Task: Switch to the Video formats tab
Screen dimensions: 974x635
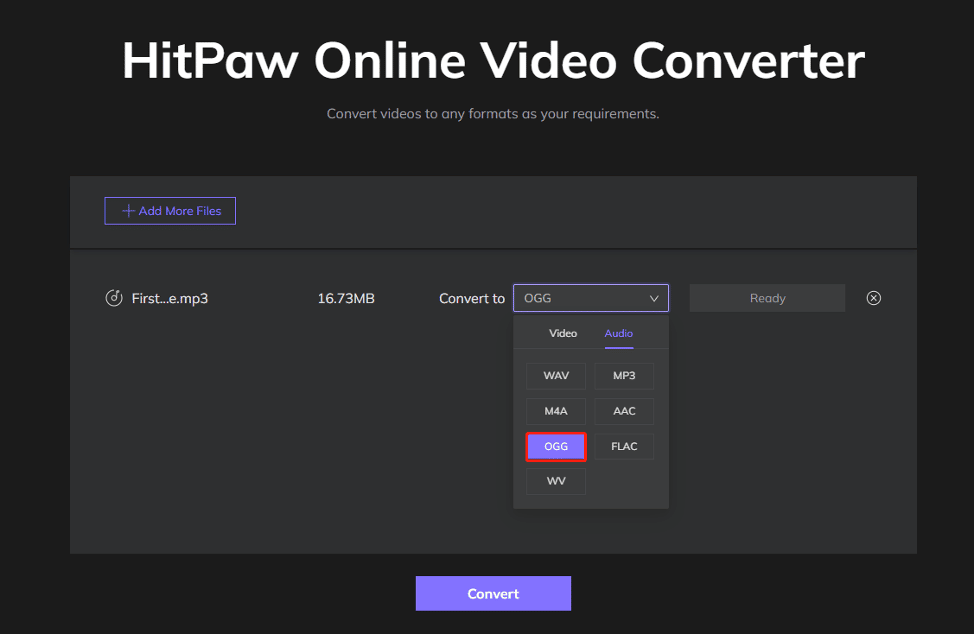Action: (x=563, y=333)
